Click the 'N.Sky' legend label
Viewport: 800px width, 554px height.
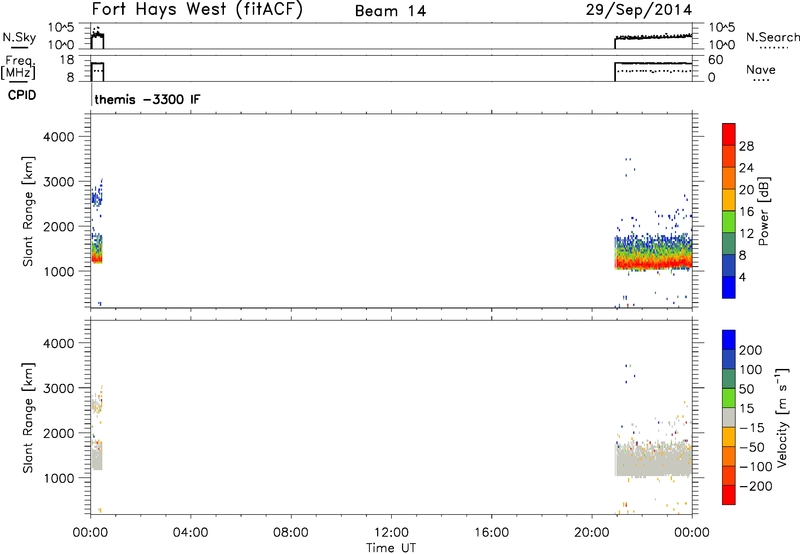pos(19,37)
